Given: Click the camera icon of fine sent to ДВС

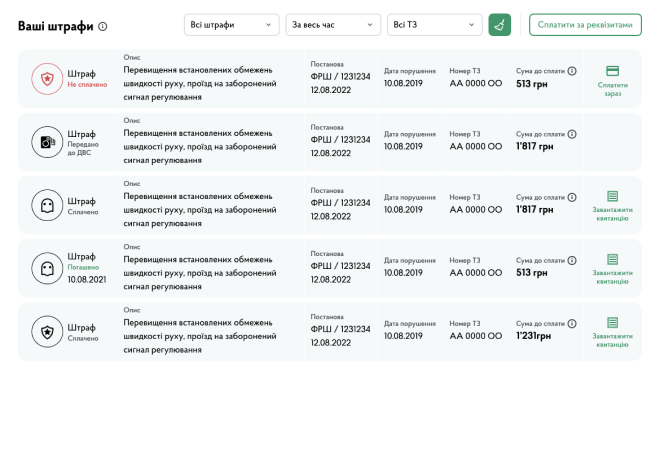Looking at the screenshot, I should pos(46,143).
